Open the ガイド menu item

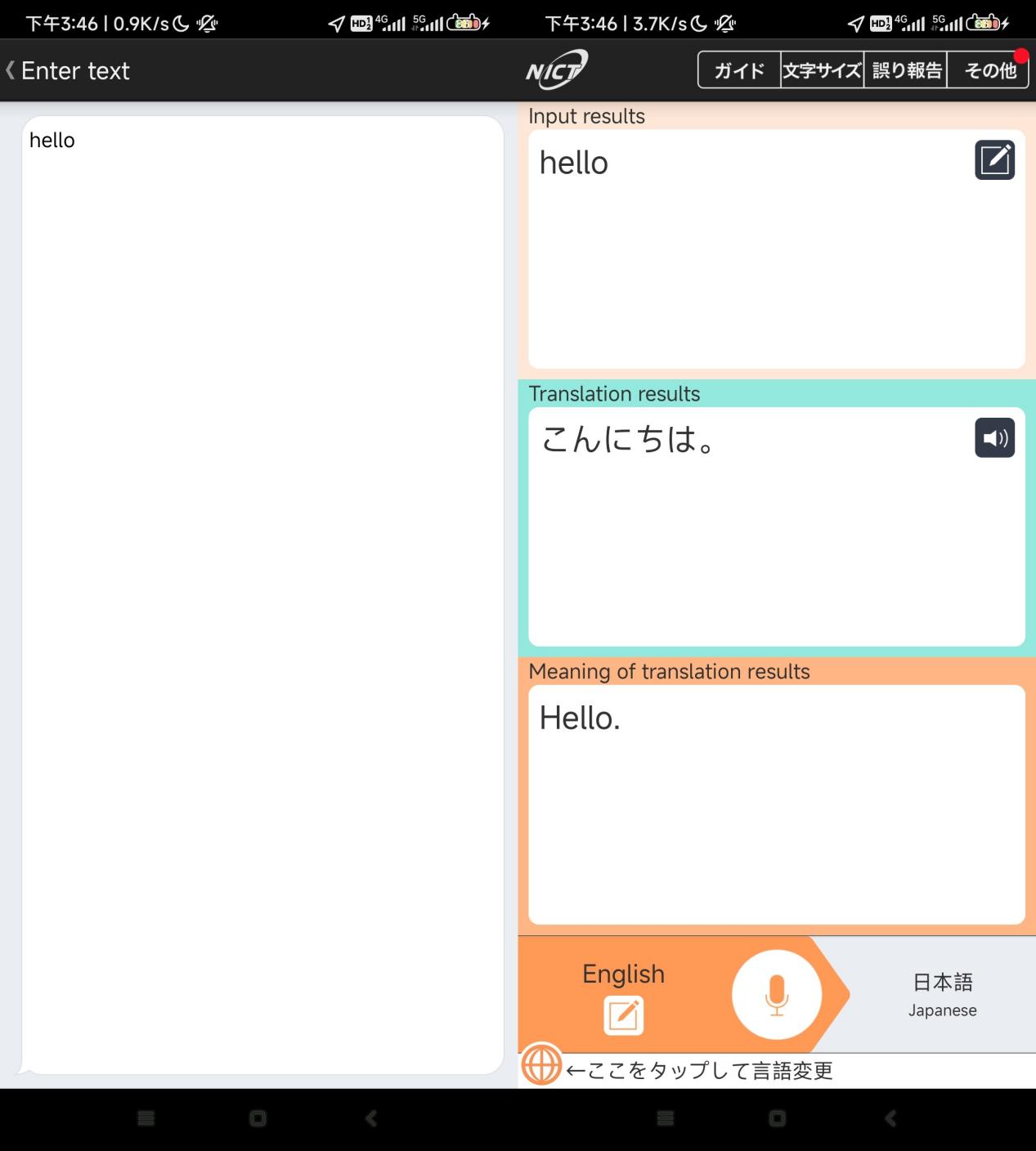[x=738, y=70]
